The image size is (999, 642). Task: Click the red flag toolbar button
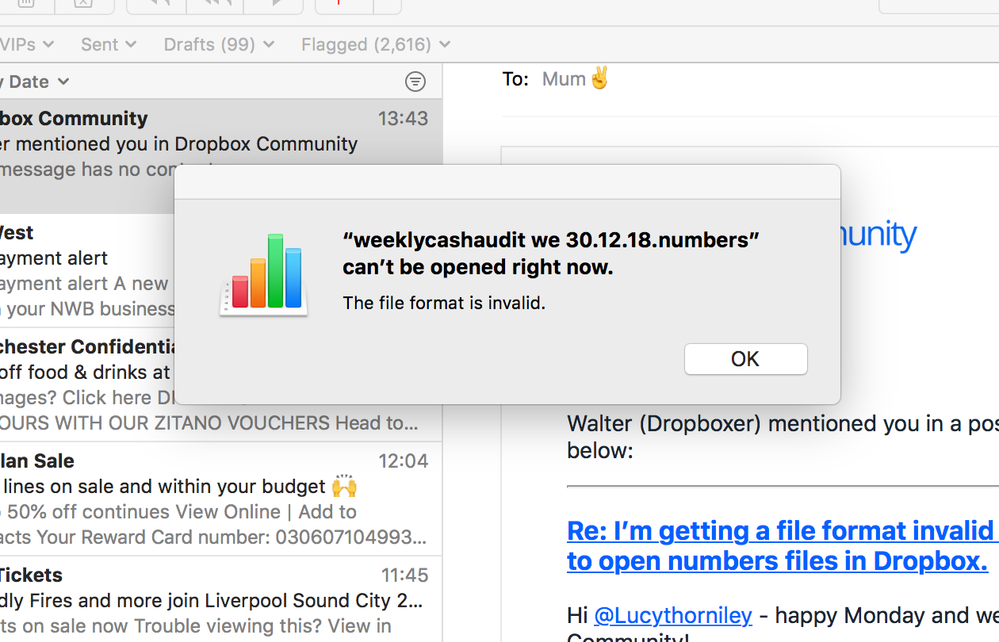click(x=338, y=5)
